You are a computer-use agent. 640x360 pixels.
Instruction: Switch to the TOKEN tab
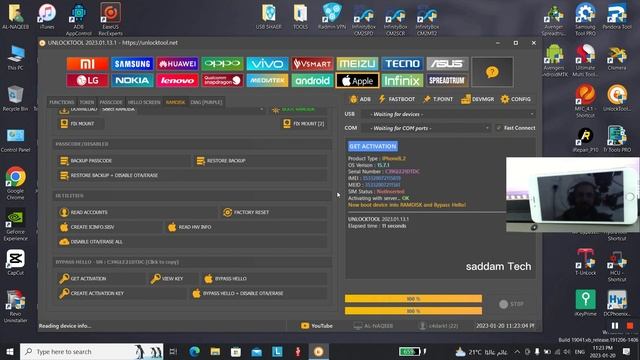click(87, 102)
